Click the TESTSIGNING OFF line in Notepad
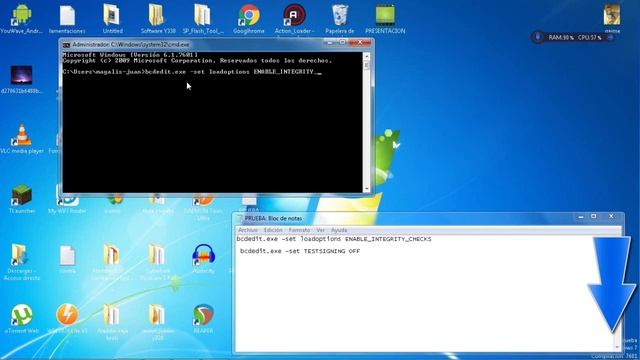Image resolution: width=640 pixels, height=360 pixels. [300, 251]
